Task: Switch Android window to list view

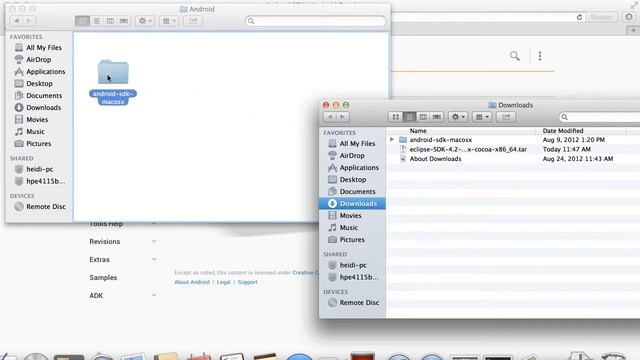Action: (x=96, y=21)
